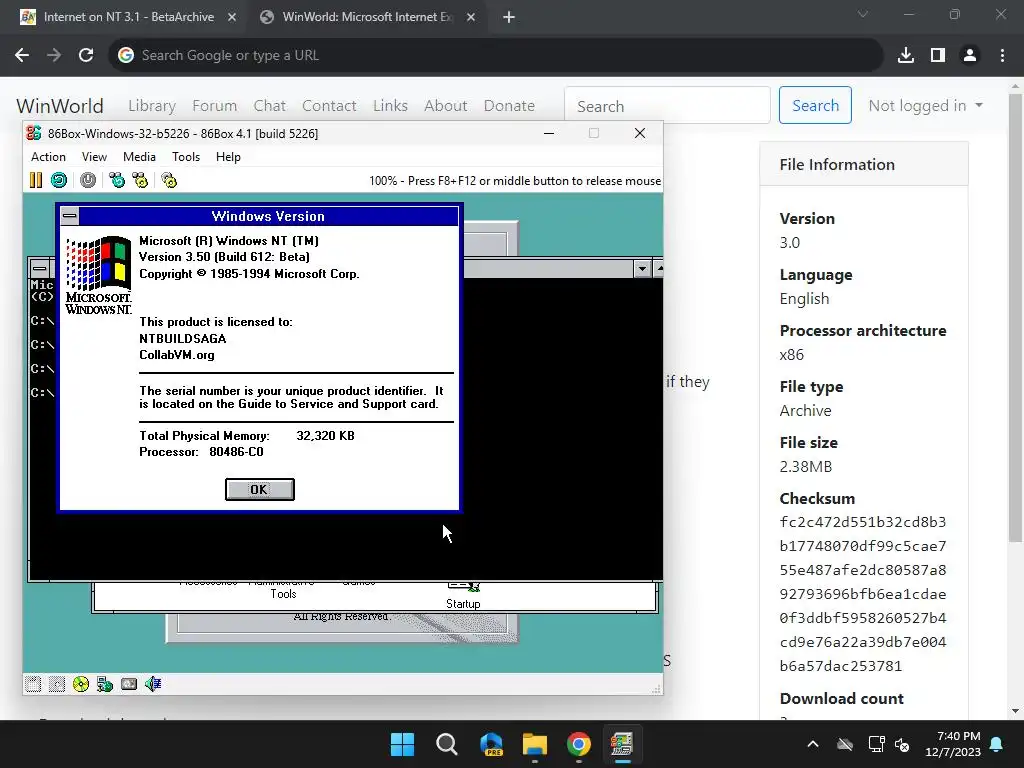Click the teal hard reset icon
Image resolution: width=1024 pixels, height=768 pixels.
tap(59, 180)
